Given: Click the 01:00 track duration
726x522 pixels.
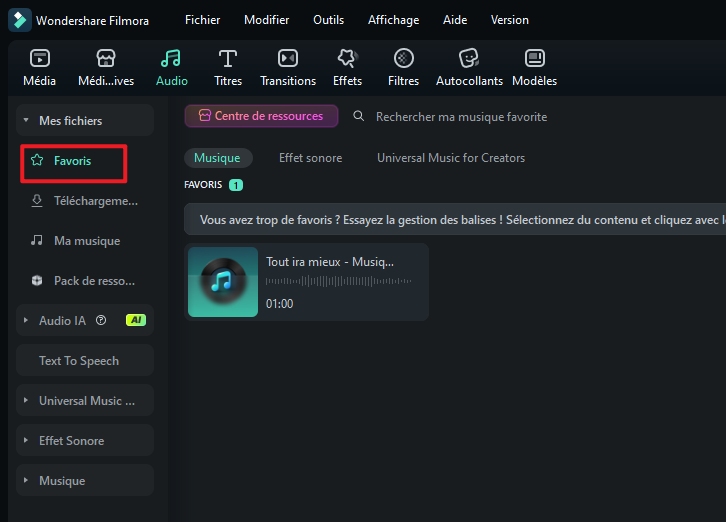Looking at the screenshot, I should pos(279,304).
